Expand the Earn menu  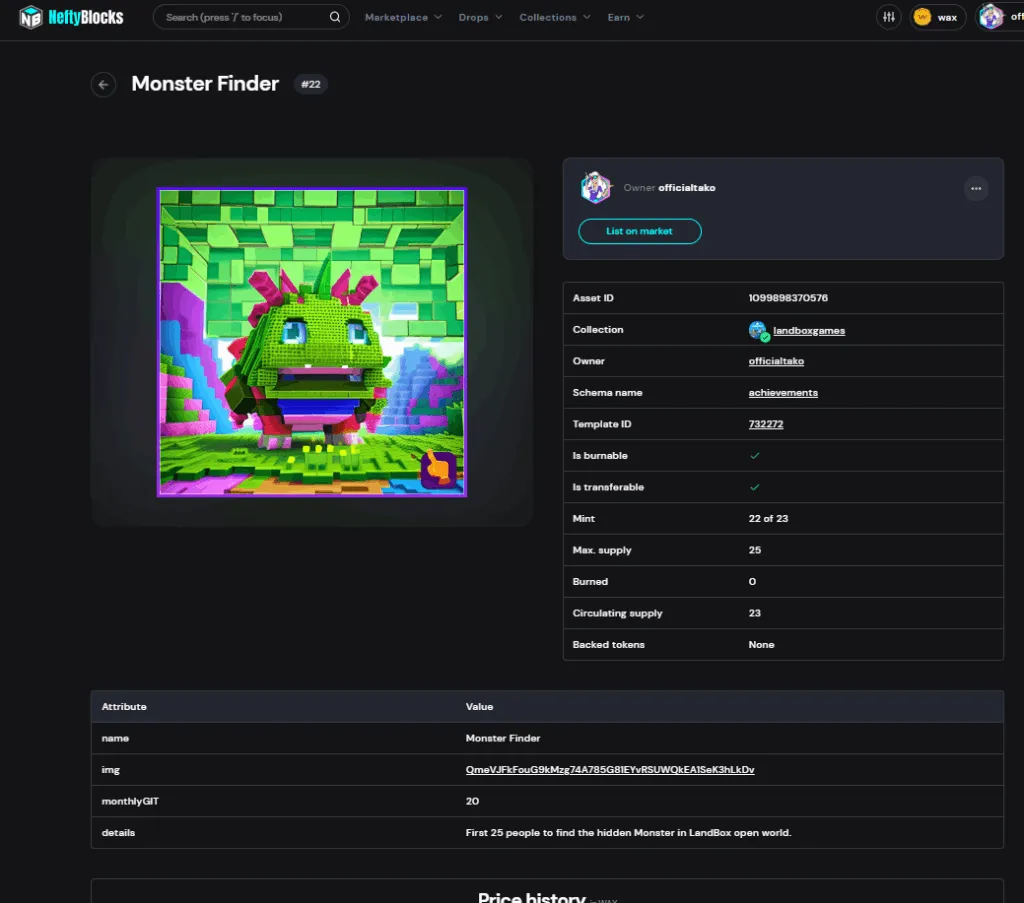click(625, 18)
